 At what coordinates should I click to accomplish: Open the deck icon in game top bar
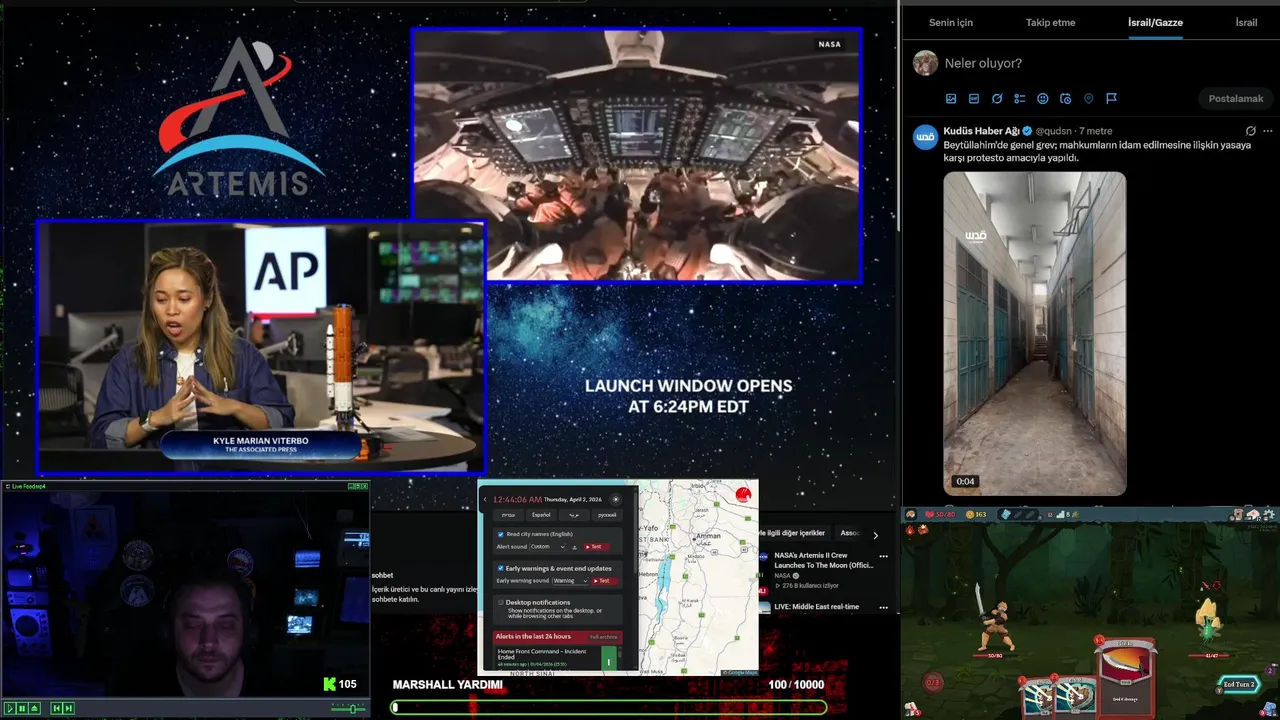click(x=1253, y=514)
